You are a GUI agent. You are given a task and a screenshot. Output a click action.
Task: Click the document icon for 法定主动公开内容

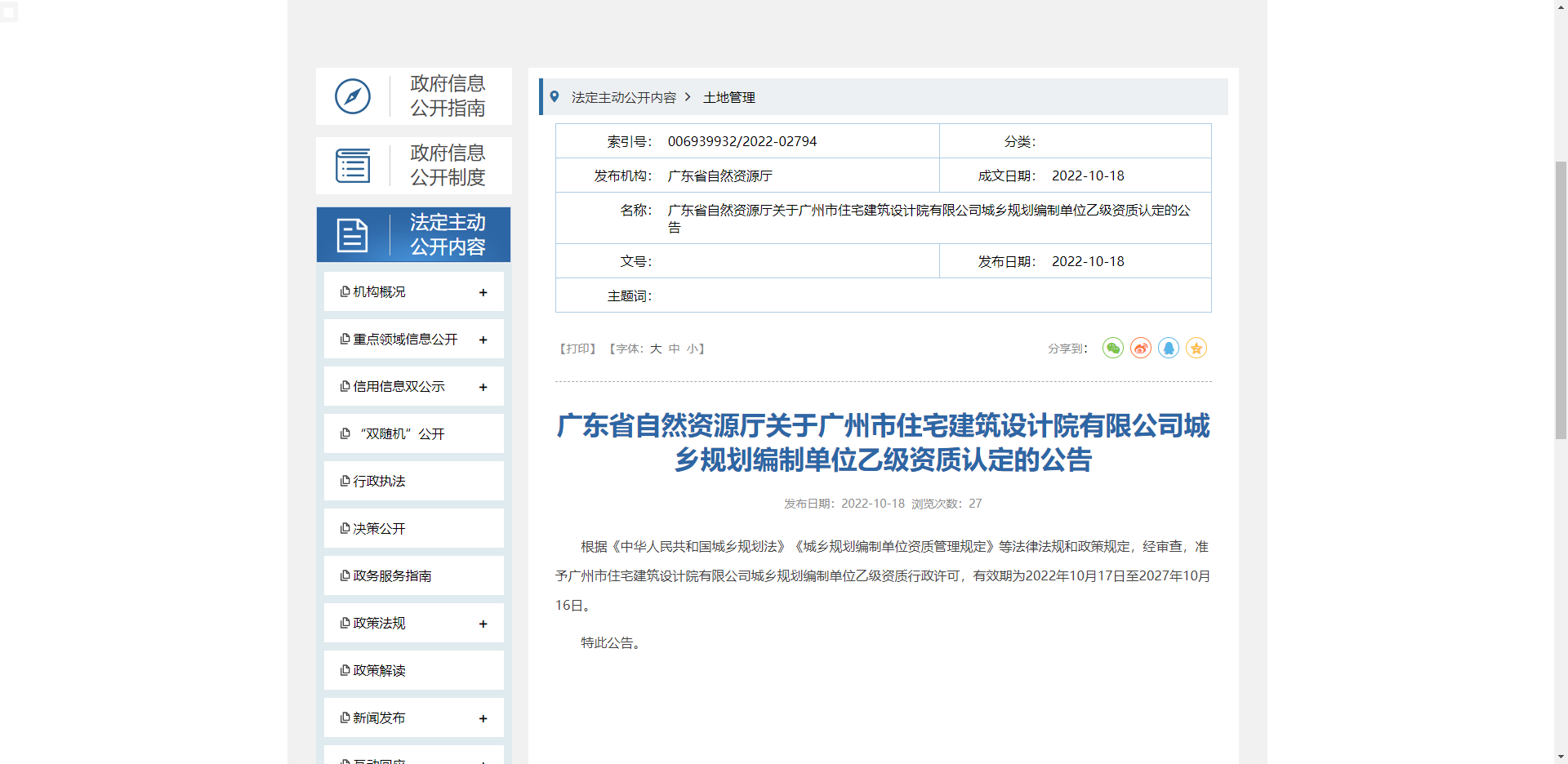(352, 235)
